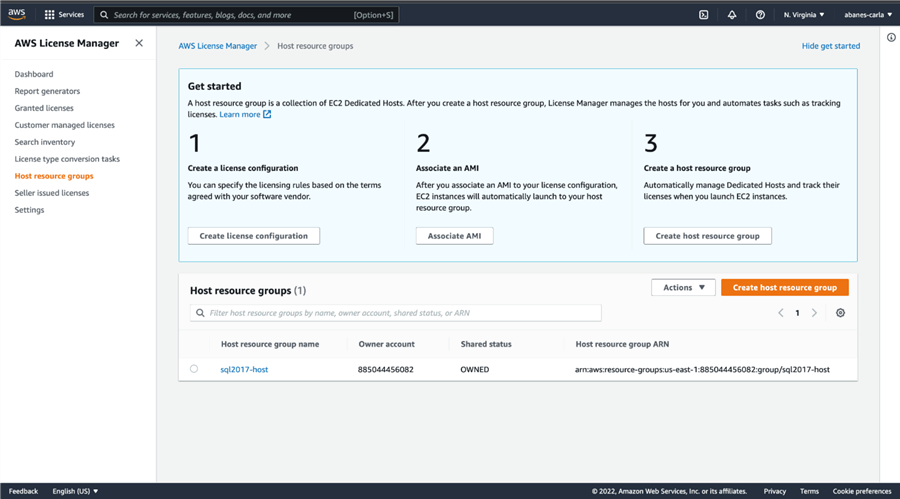Navigate to Report generators page
The height and width of the screenshot is (499, 900).
pos(47,91)
